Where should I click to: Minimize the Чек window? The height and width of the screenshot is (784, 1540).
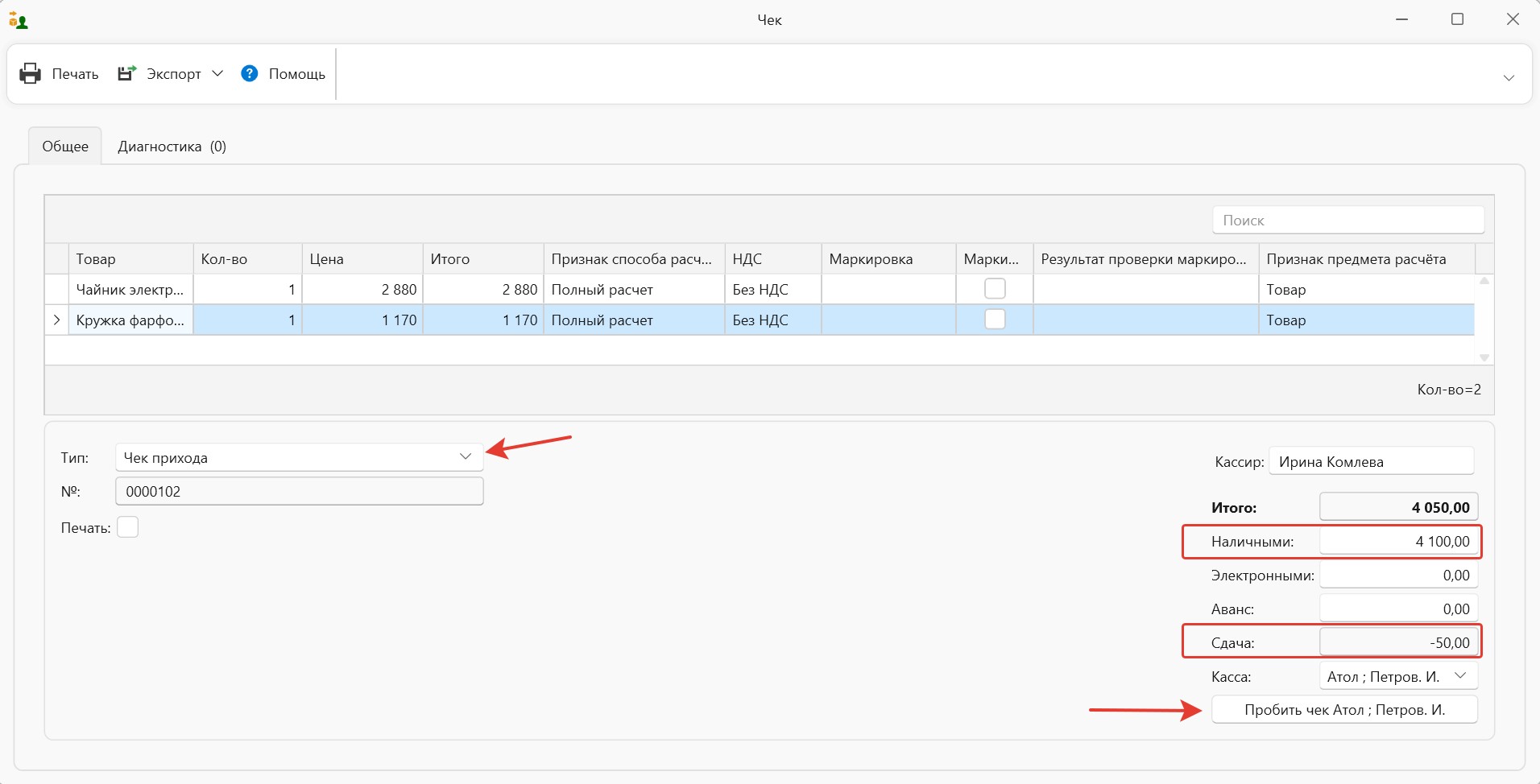point(1402,19)
